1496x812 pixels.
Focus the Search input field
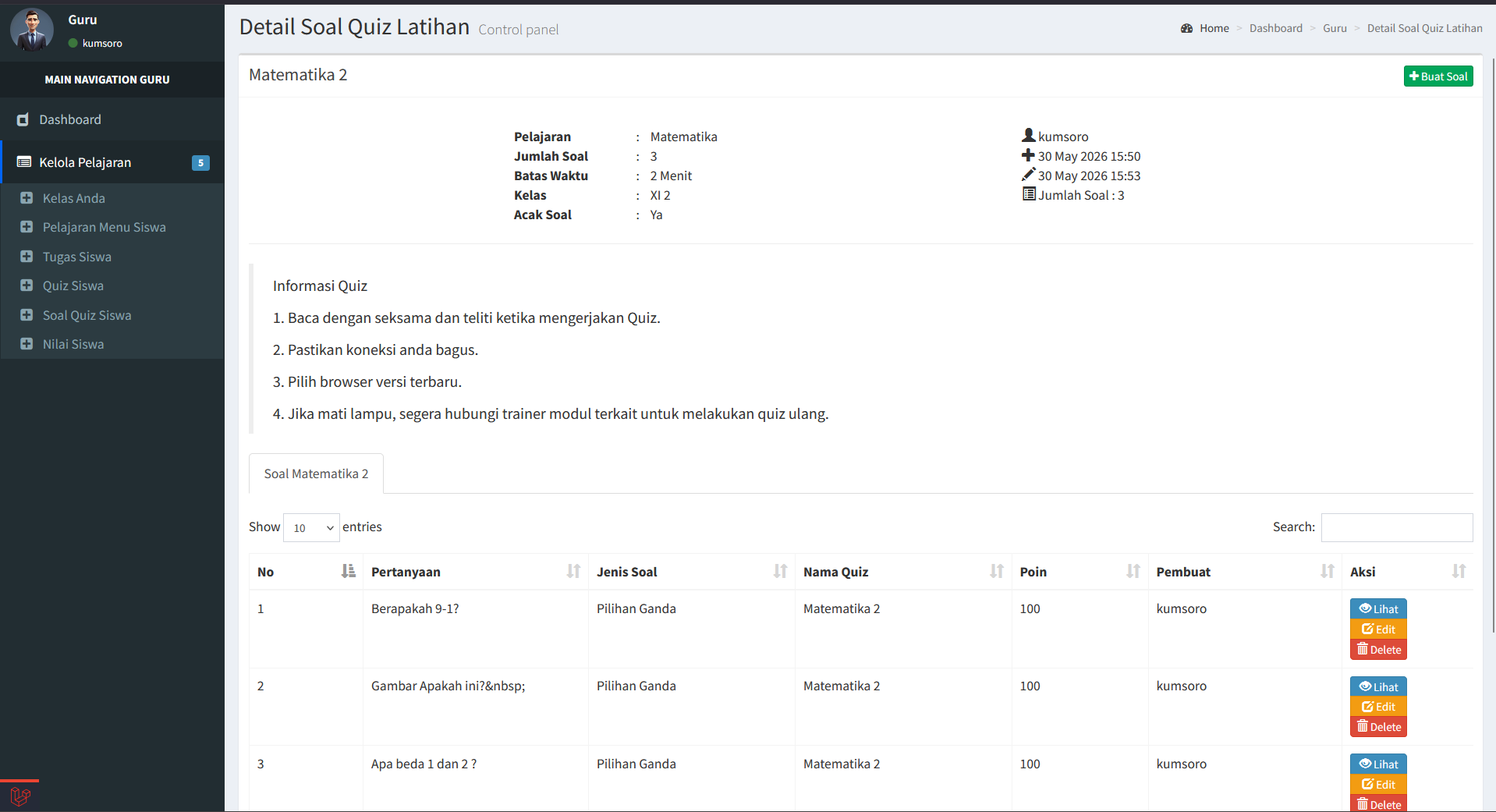[1397, 527]
